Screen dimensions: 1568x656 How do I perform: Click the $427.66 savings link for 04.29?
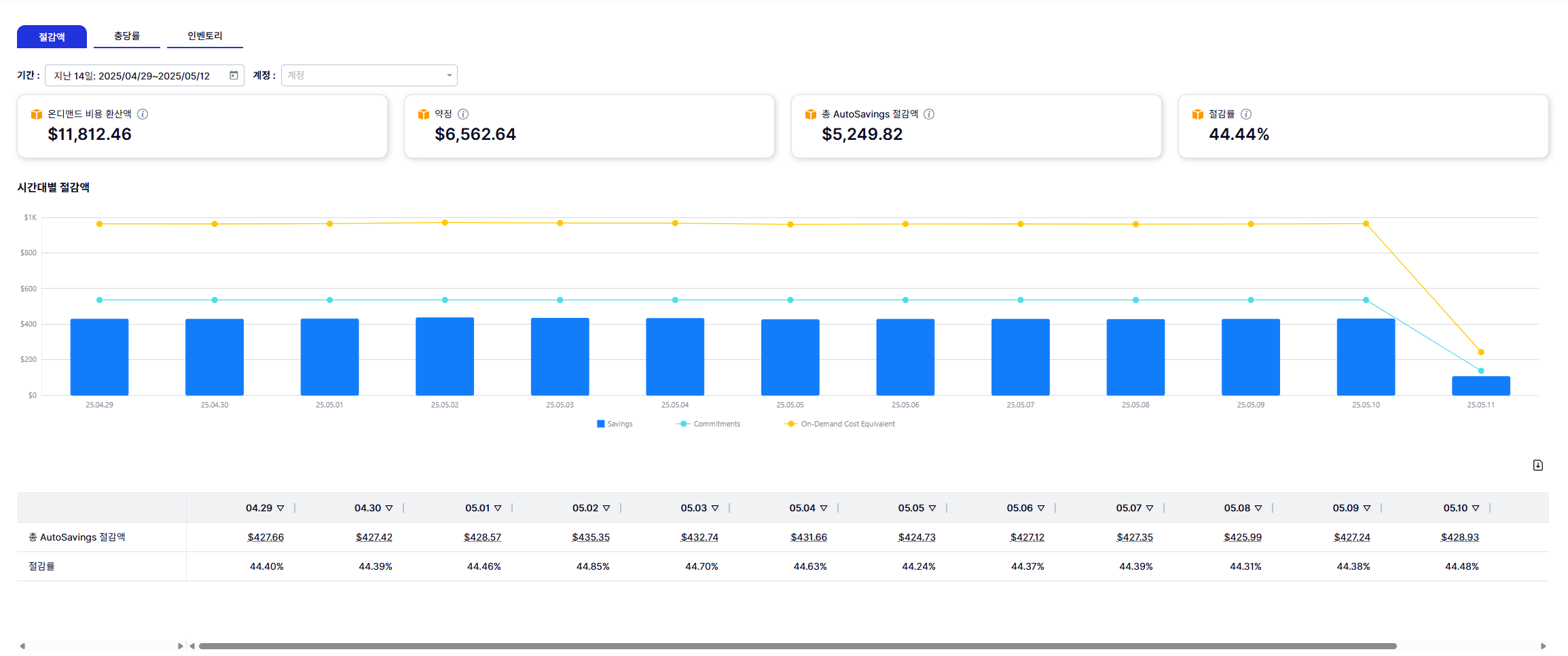pyautogui.click(x=266, y=537)
